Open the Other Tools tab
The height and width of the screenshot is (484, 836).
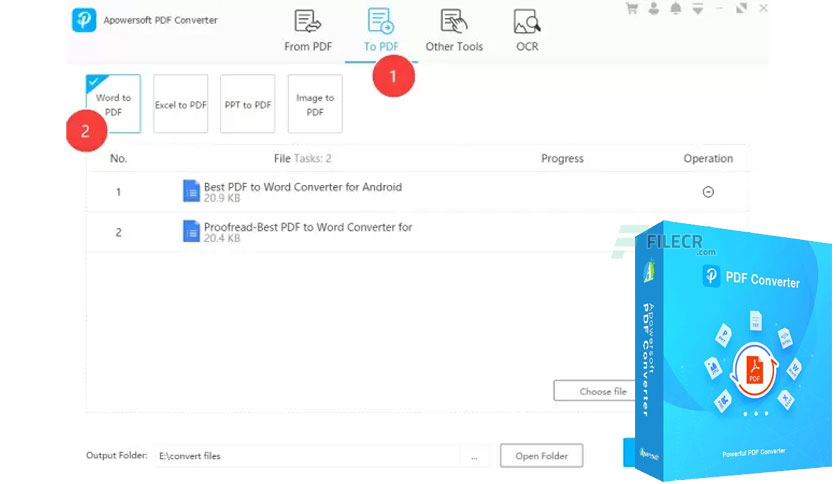click(454, 31)
